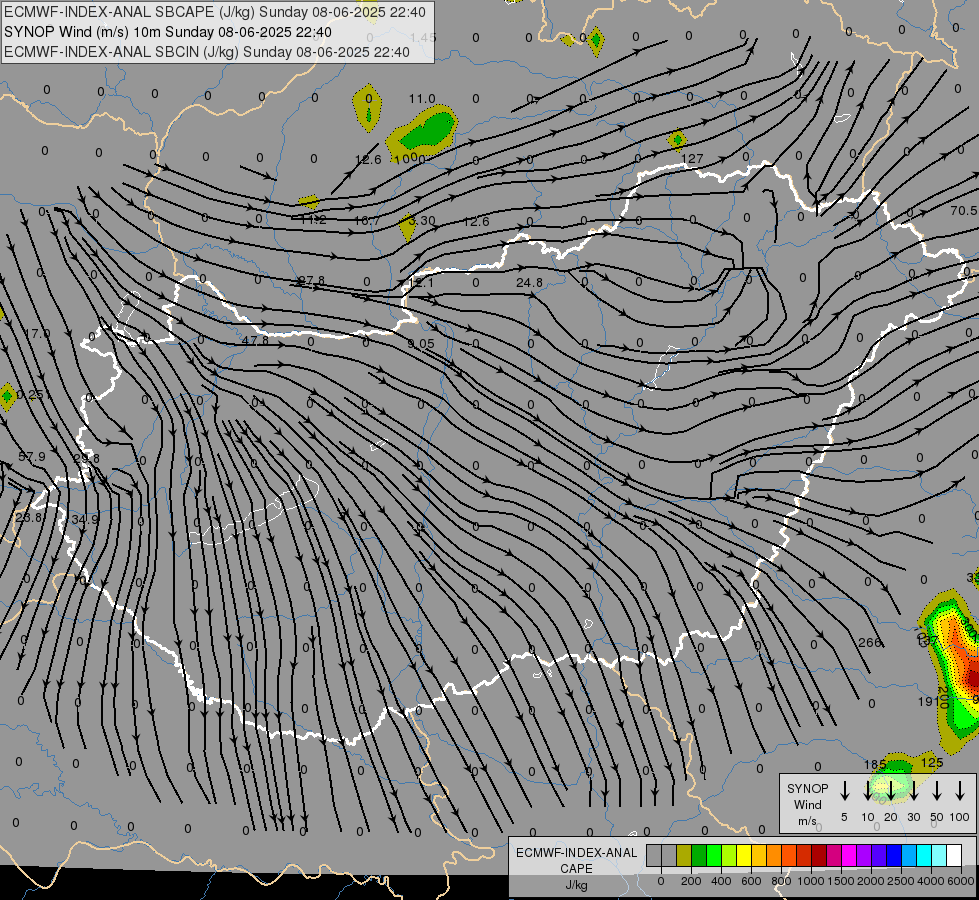Click the 1000 tick label in CAPE scale
This screenshot has height=900, width=979.
click(810, 881)
